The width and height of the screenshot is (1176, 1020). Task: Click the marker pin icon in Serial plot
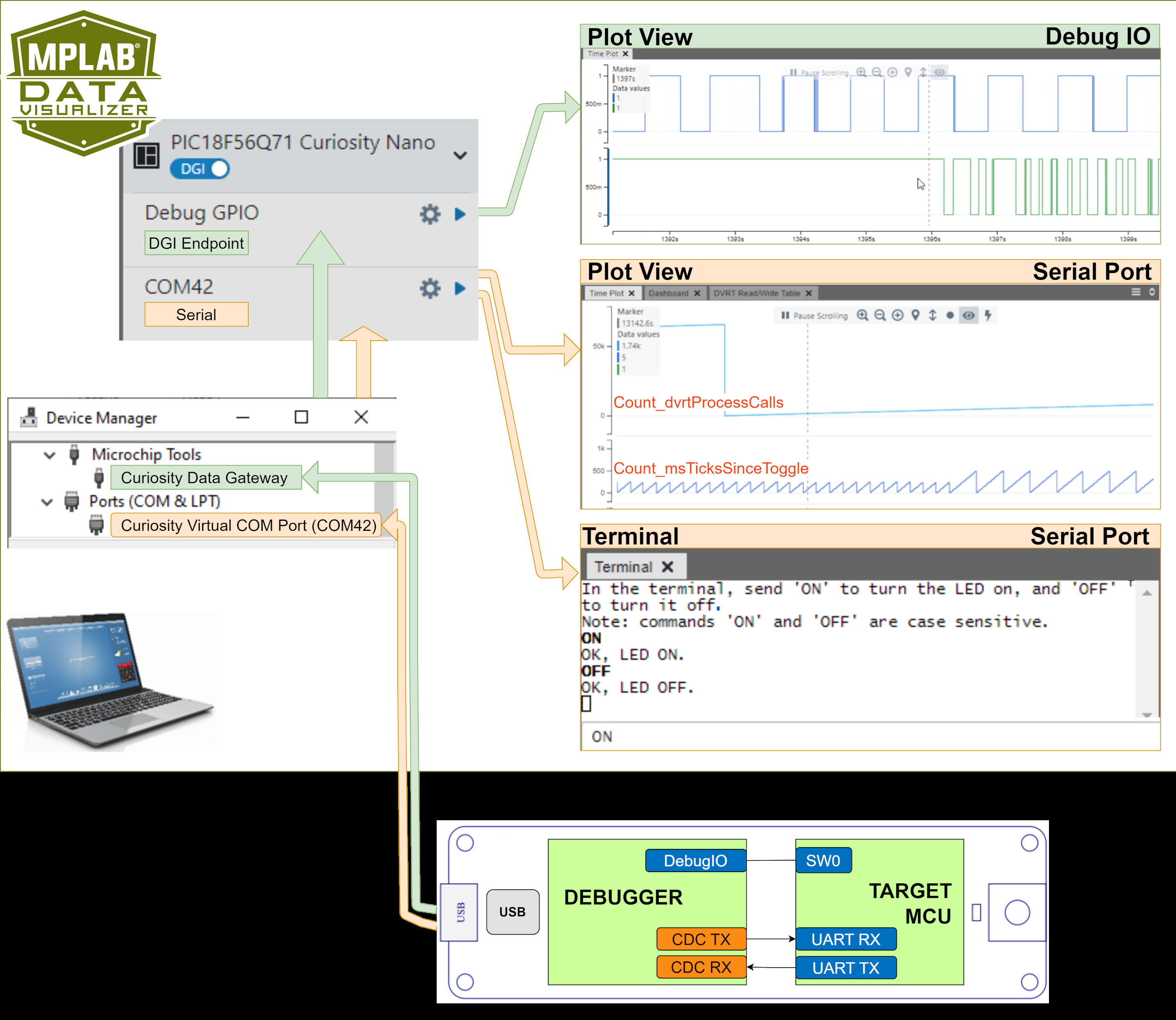tap(915, 315)
